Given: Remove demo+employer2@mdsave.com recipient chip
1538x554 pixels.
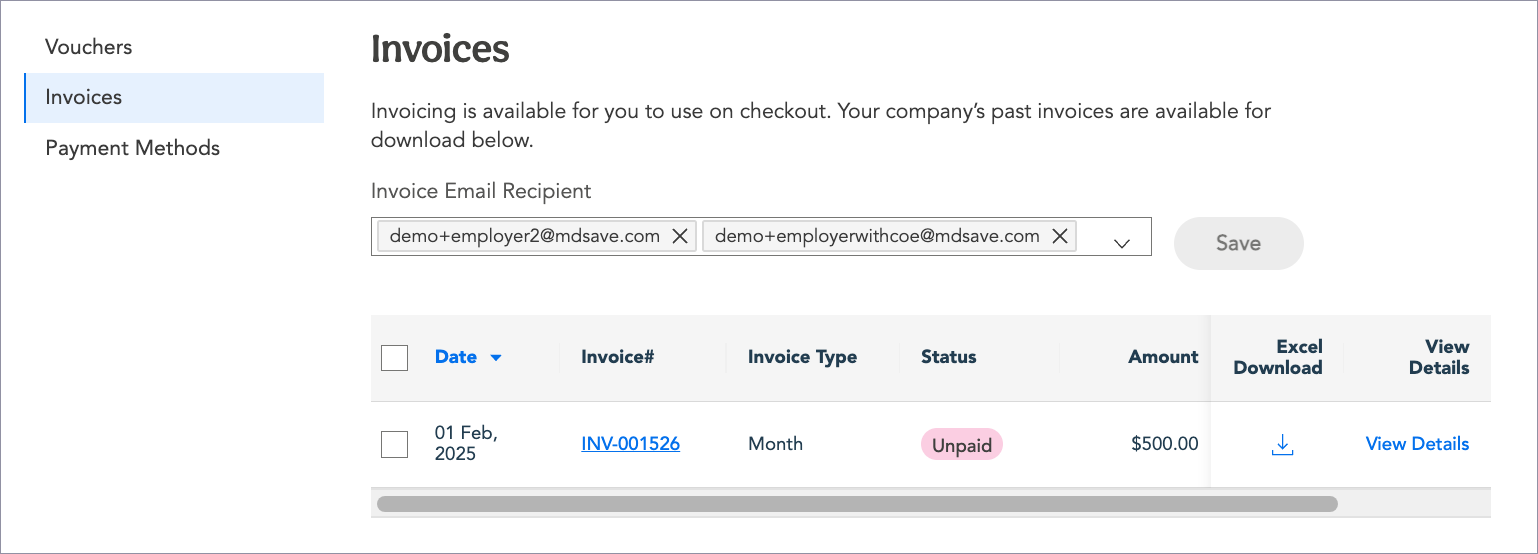Looking at the screenshot, I should pyautogui.click(x=679, y=236).
